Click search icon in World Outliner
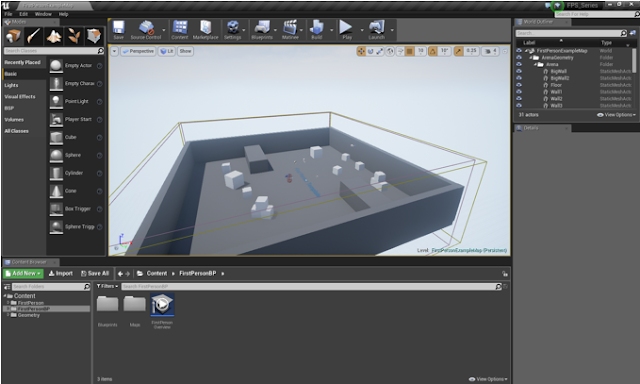 click(x=623, y=33)
